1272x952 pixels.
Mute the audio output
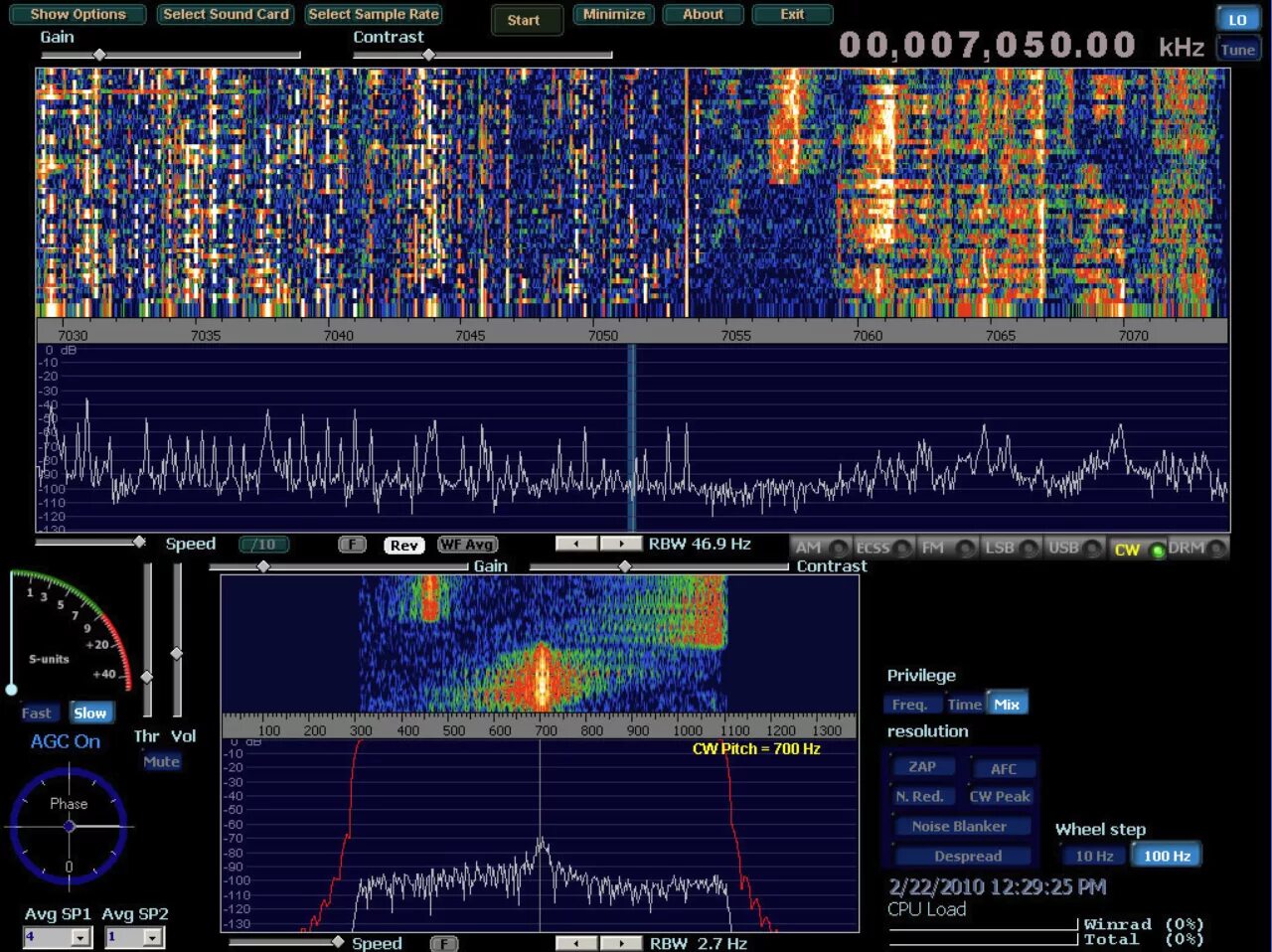(162, 761)
